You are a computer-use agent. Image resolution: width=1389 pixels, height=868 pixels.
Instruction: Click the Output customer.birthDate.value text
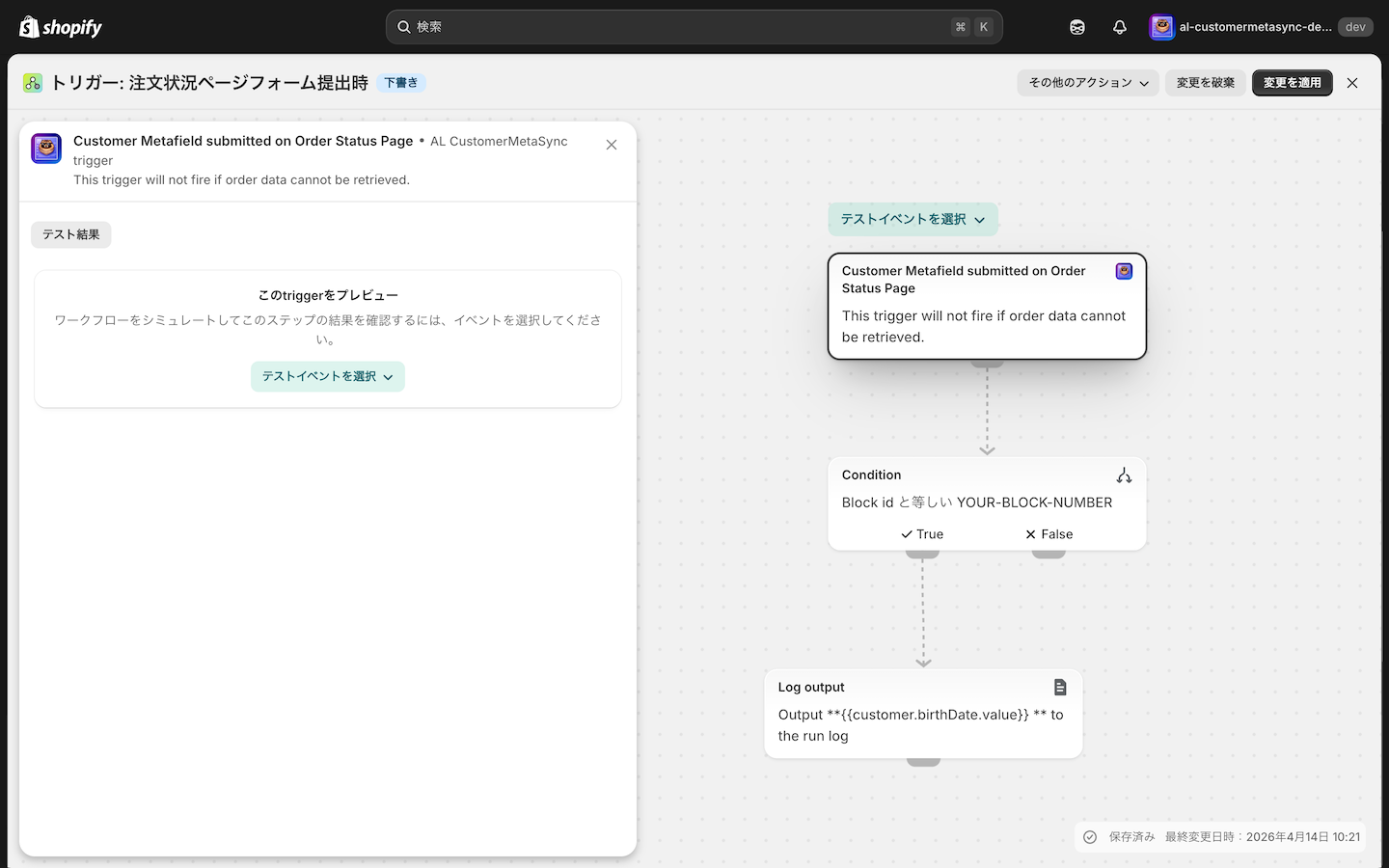(921, 725)
